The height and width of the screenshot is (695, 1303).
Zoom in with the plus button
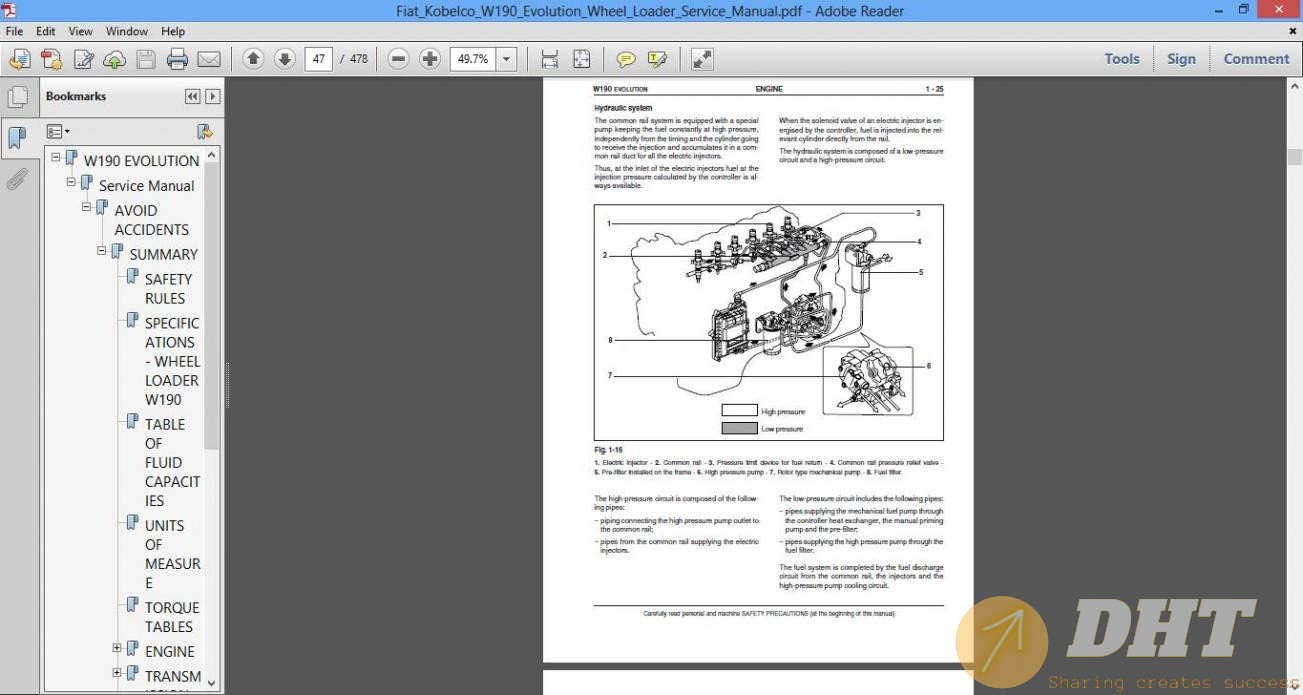(x=430, y=59)
